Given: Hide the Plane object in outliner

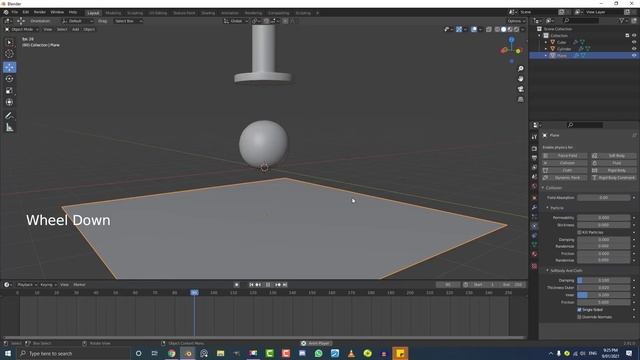Looking at the screenshot, I should (634, 56).
